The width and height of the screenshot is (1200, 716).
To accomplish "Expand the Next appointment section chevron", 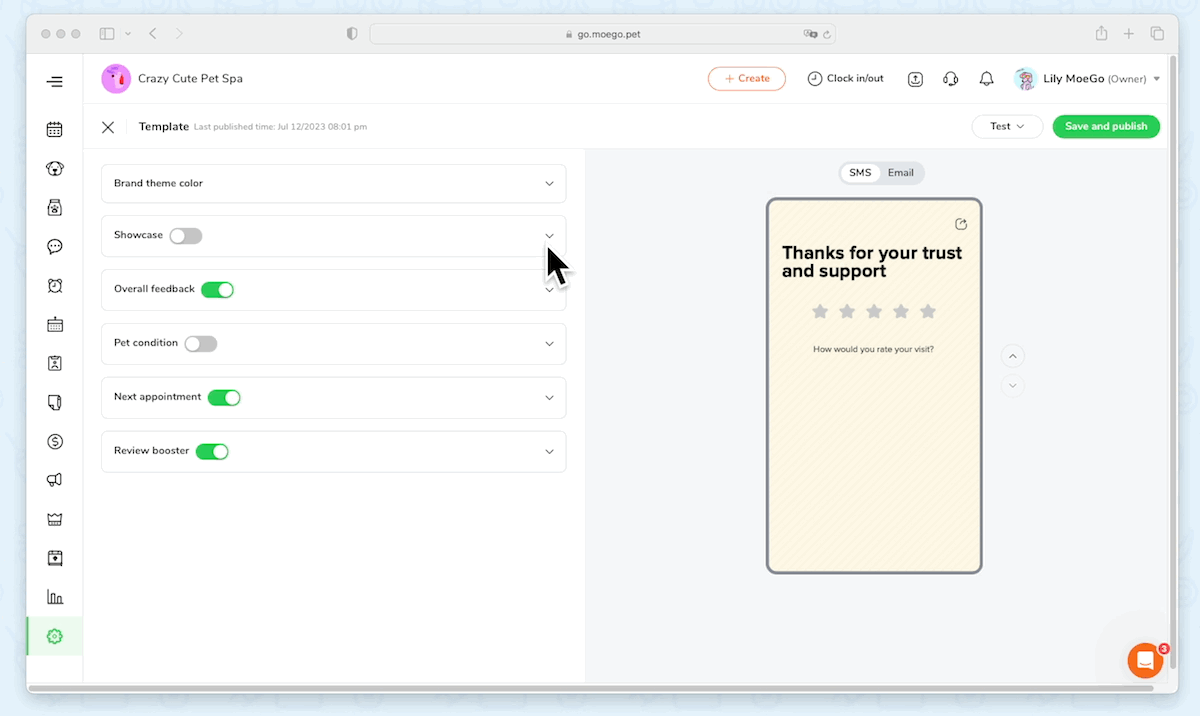I will point(549,398).
